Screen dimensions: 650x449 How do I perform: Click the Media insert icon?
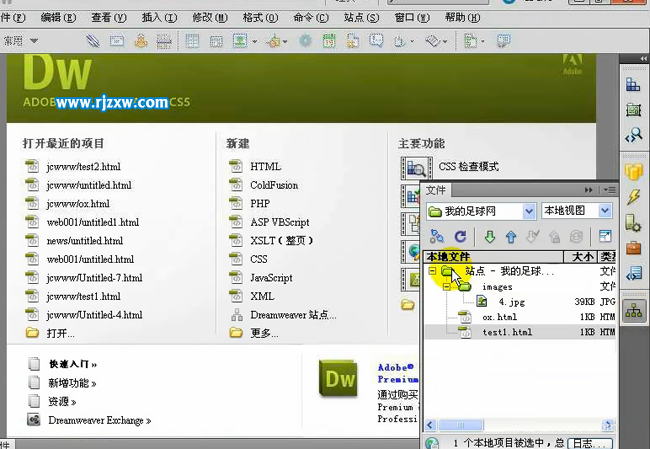(x=274, y=41)
